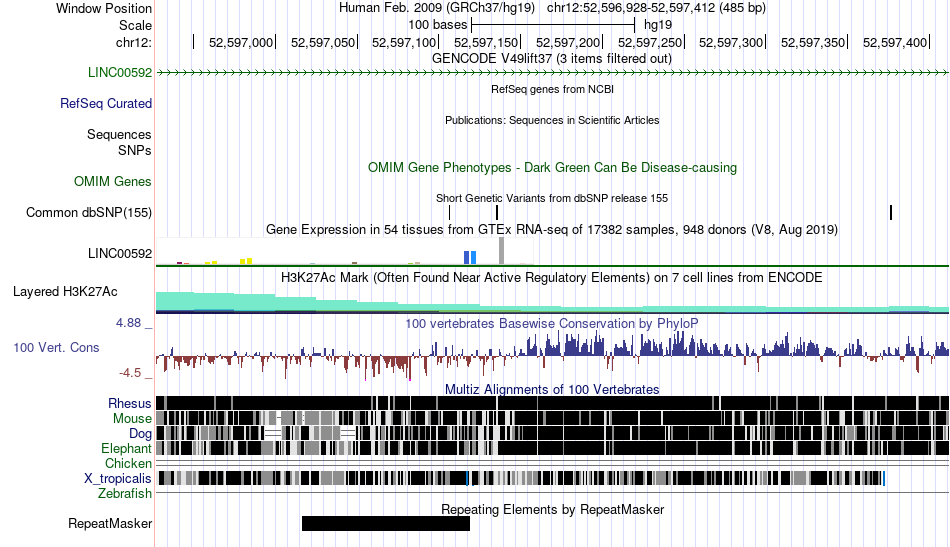Click the 52,597,200 ruler position
The width and height of the screenshot is (950, 547).
pos(568,42)
